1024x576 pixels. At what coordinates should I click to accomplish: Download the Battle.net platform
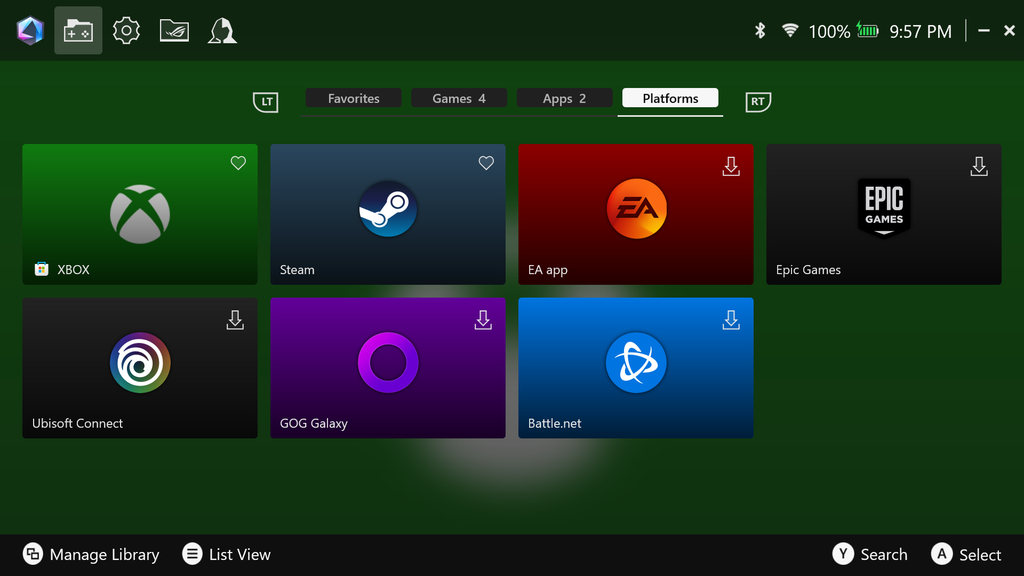(x=731, y=320)
